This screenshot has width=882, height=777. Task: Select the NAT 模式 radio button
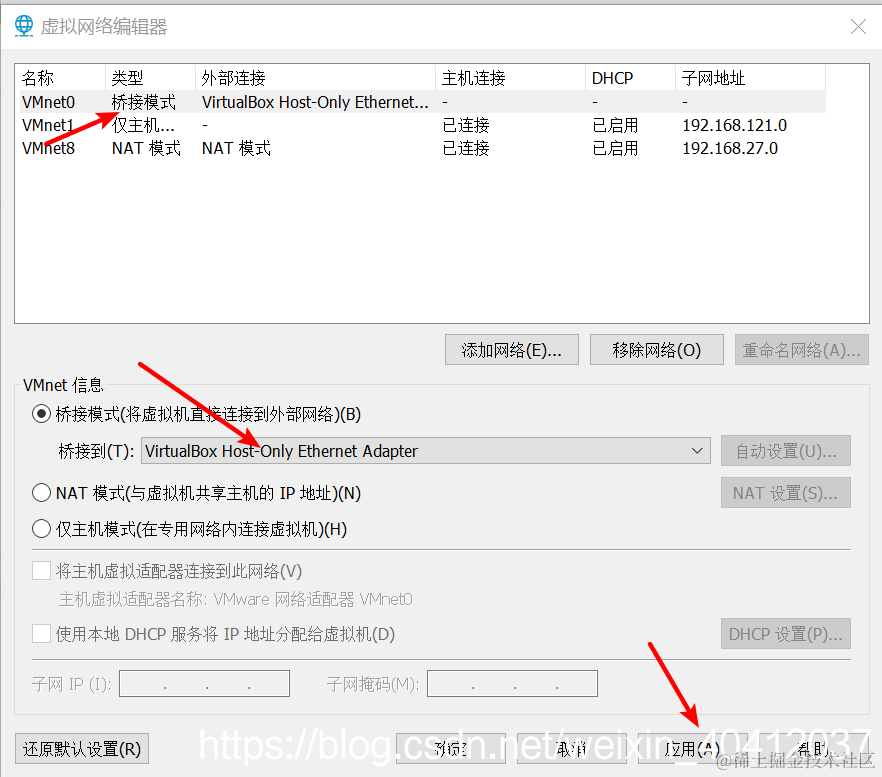(41, 493)
